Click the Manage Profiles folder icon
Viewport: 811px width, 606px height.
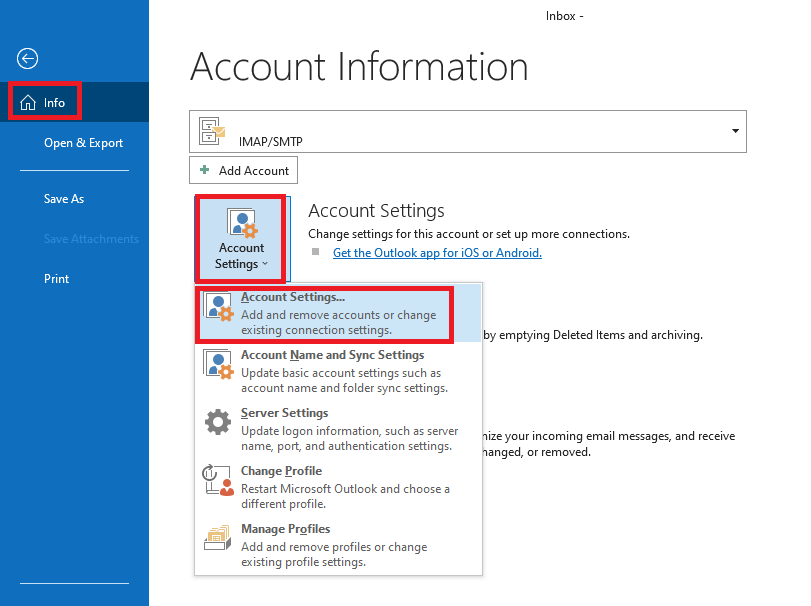click(217, 538)
